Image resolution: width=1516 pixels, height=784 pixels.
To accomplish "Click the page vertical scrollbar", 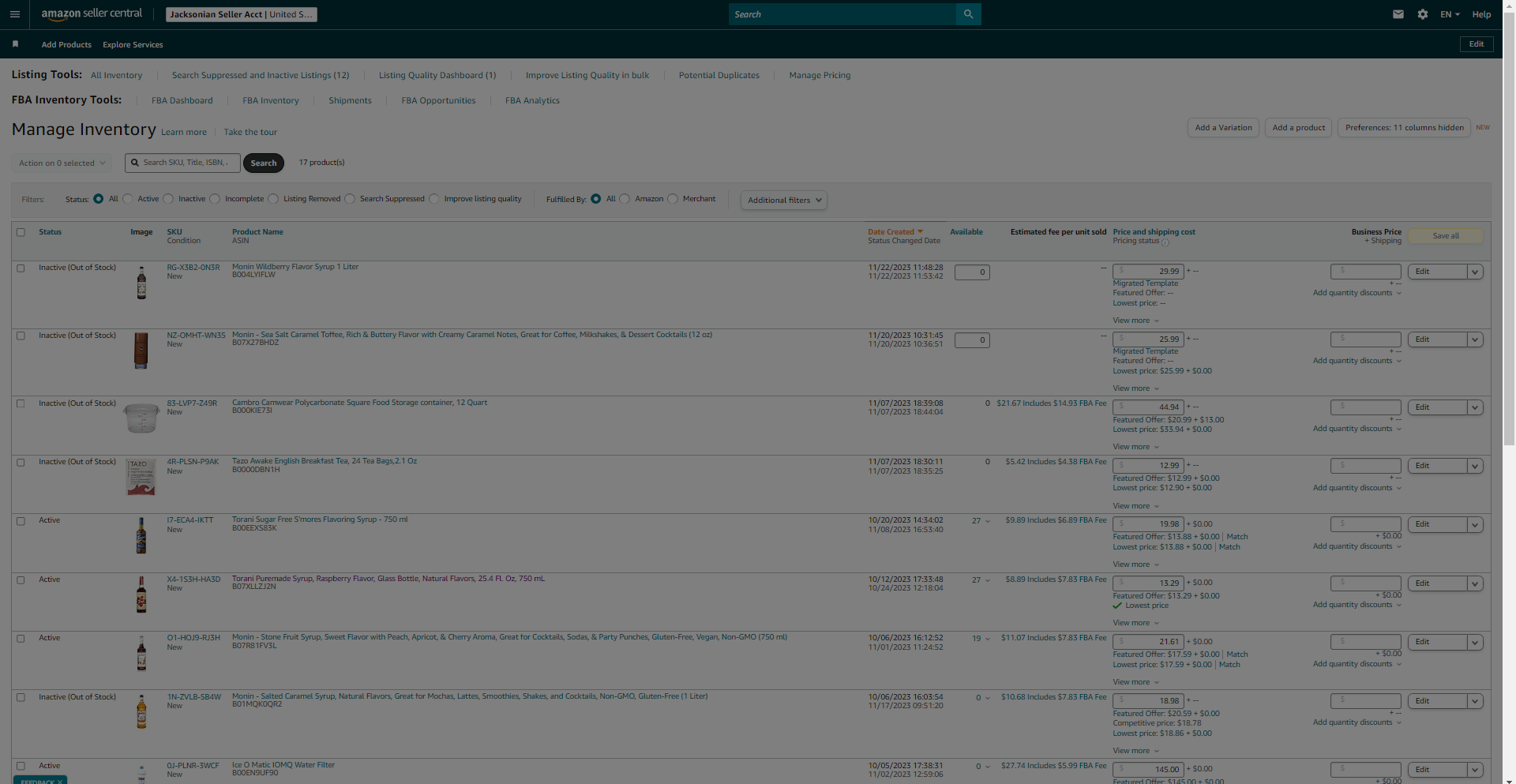I will point(1509,229).
